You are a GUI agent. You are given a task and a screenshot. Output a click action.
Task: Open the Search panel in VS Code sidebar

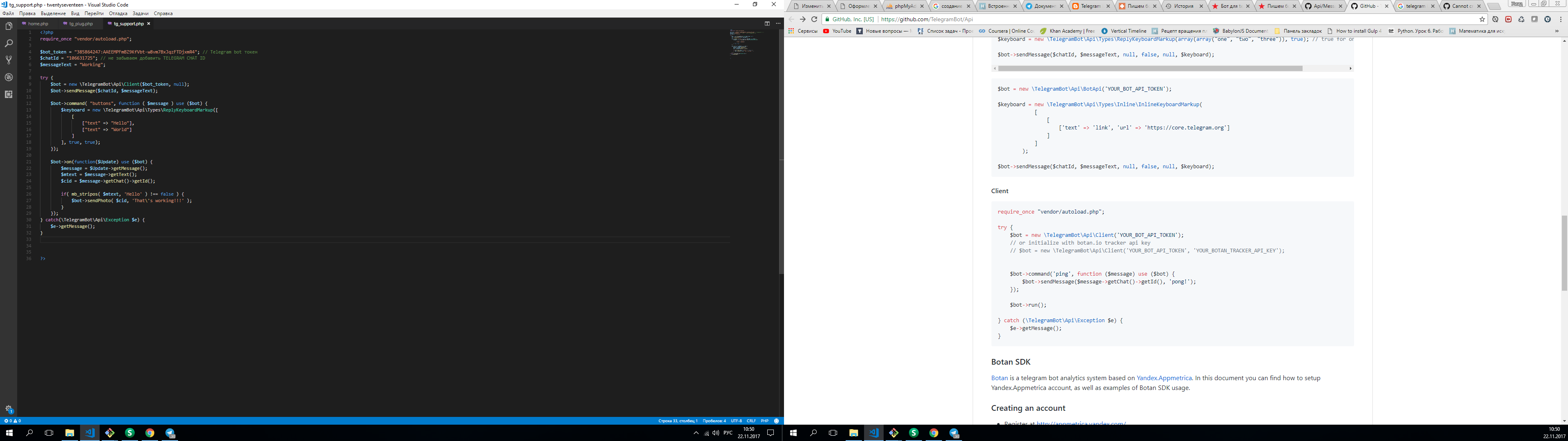9,43
